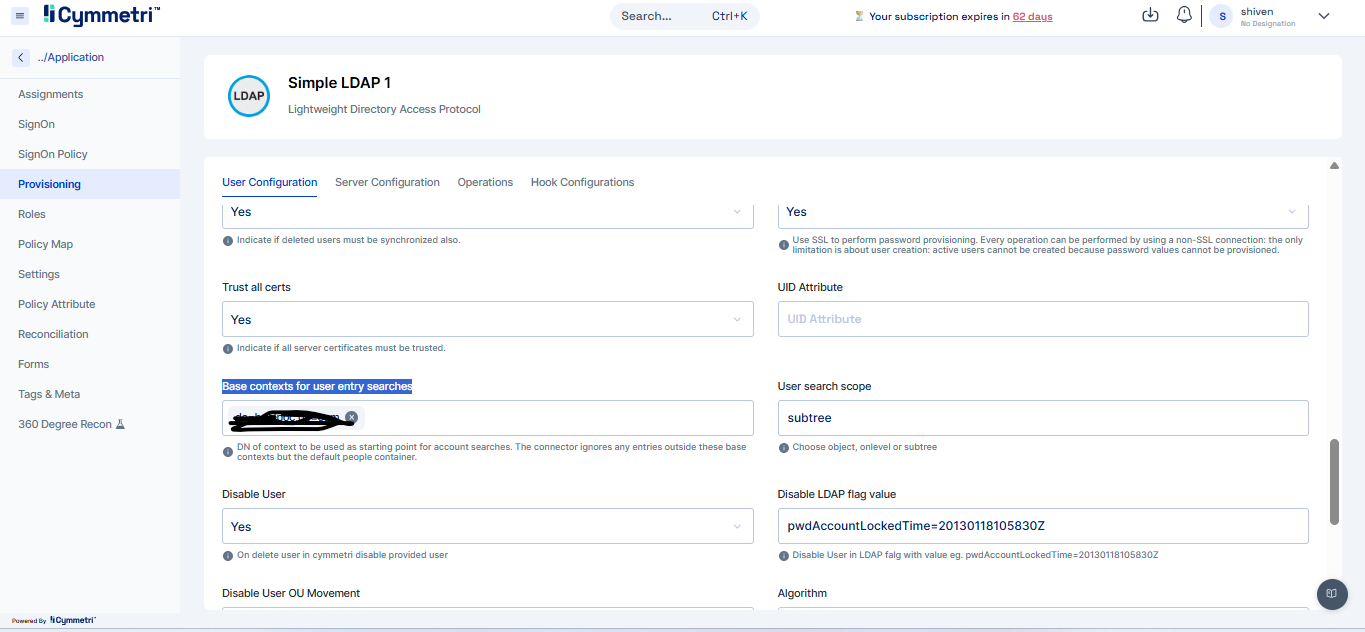Open Settings in the sidebar
Viewport: 1365px width, 632px height.
[x=90, y=274]
